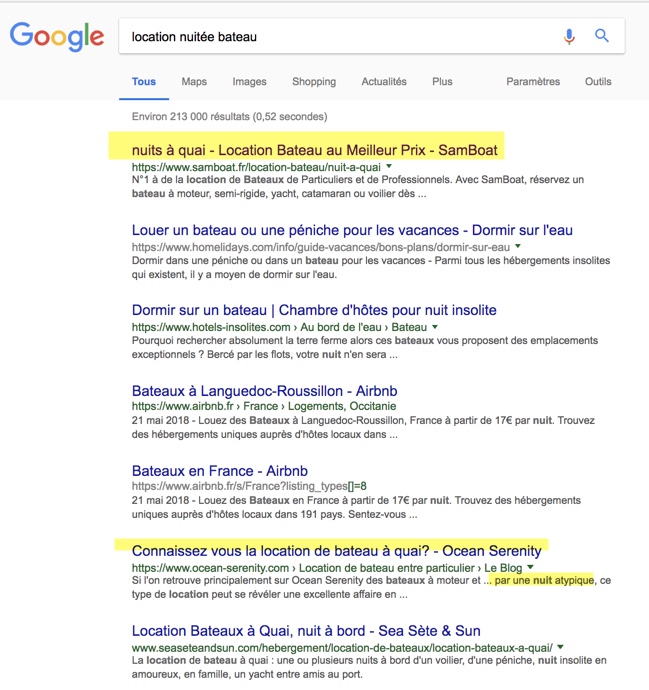Expand the arrow next to the seaseteandsun.com URL

(x=560, y=647)
